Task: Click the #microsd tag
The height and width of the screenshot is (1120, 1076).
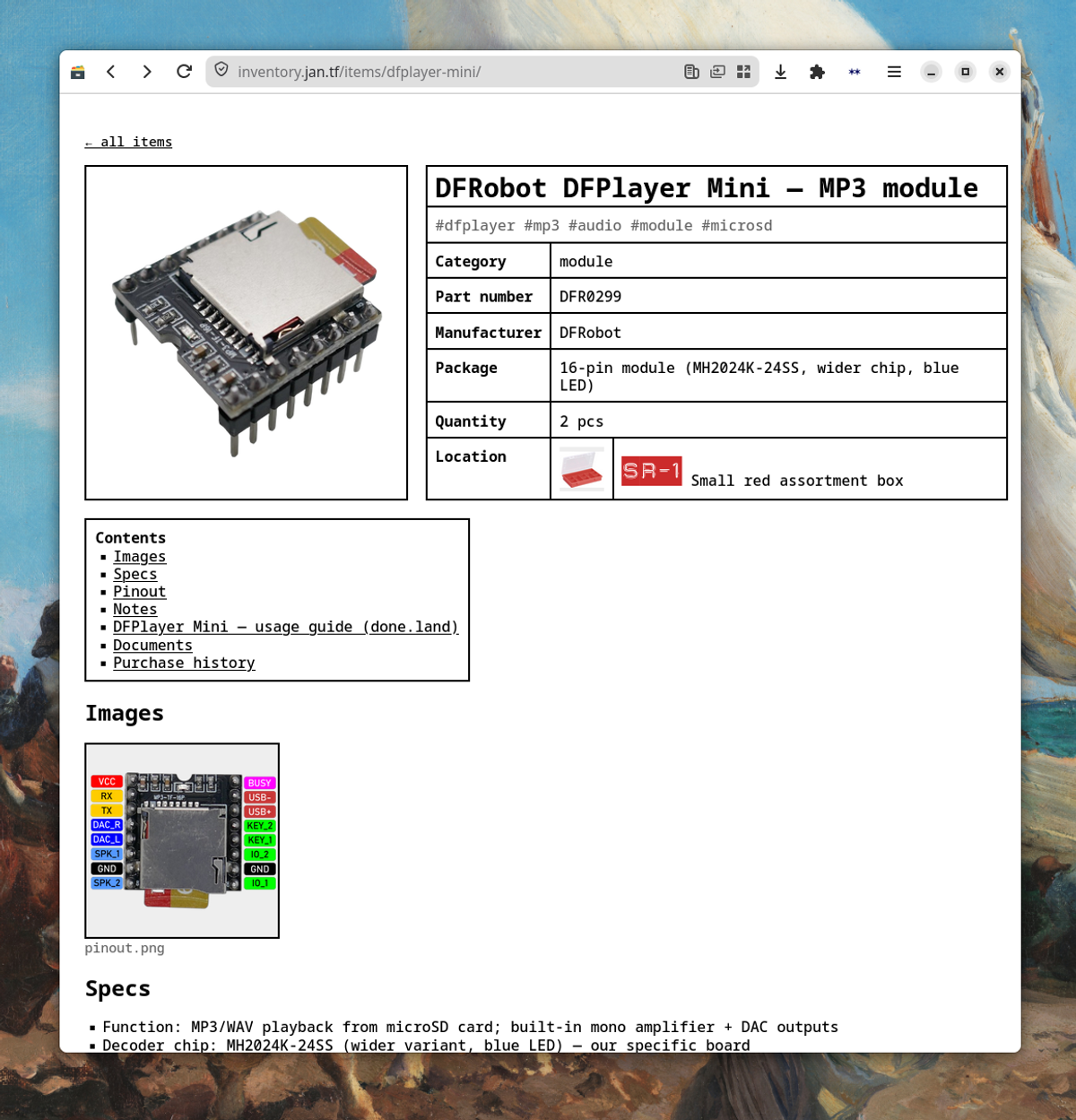Action: [x=736, y=226]
